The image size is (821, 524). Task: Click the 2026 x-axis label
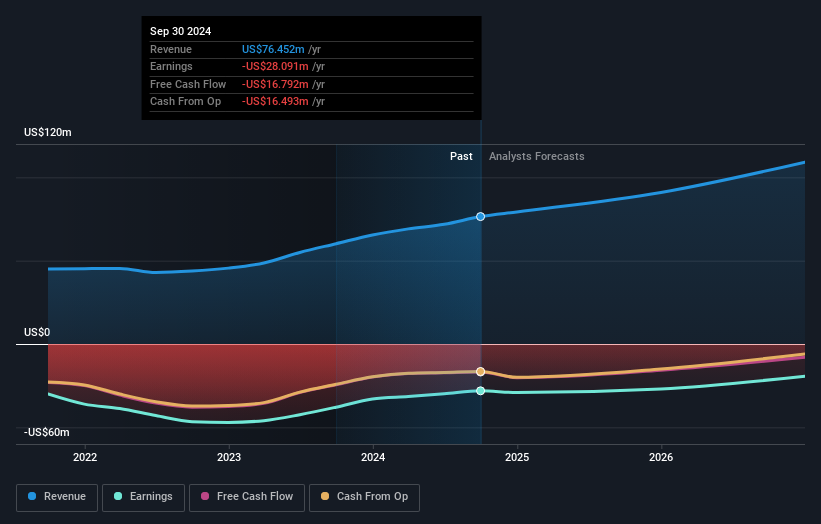tap(661, 457)
